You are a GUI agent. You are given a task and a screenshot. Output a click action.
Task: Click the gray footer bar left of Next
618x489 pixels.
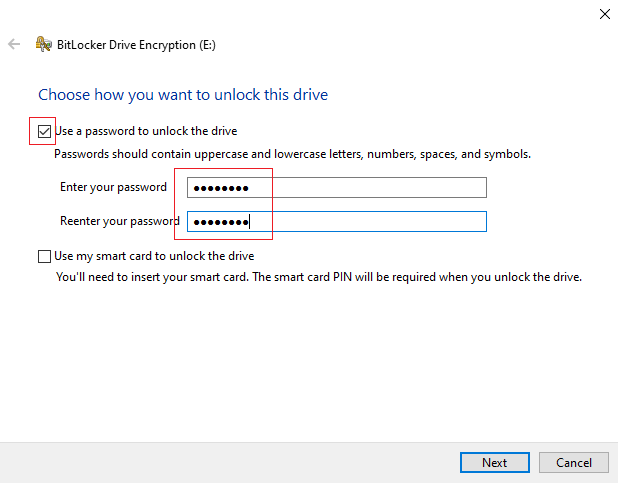pyautogui.click(x=229, y=463)
